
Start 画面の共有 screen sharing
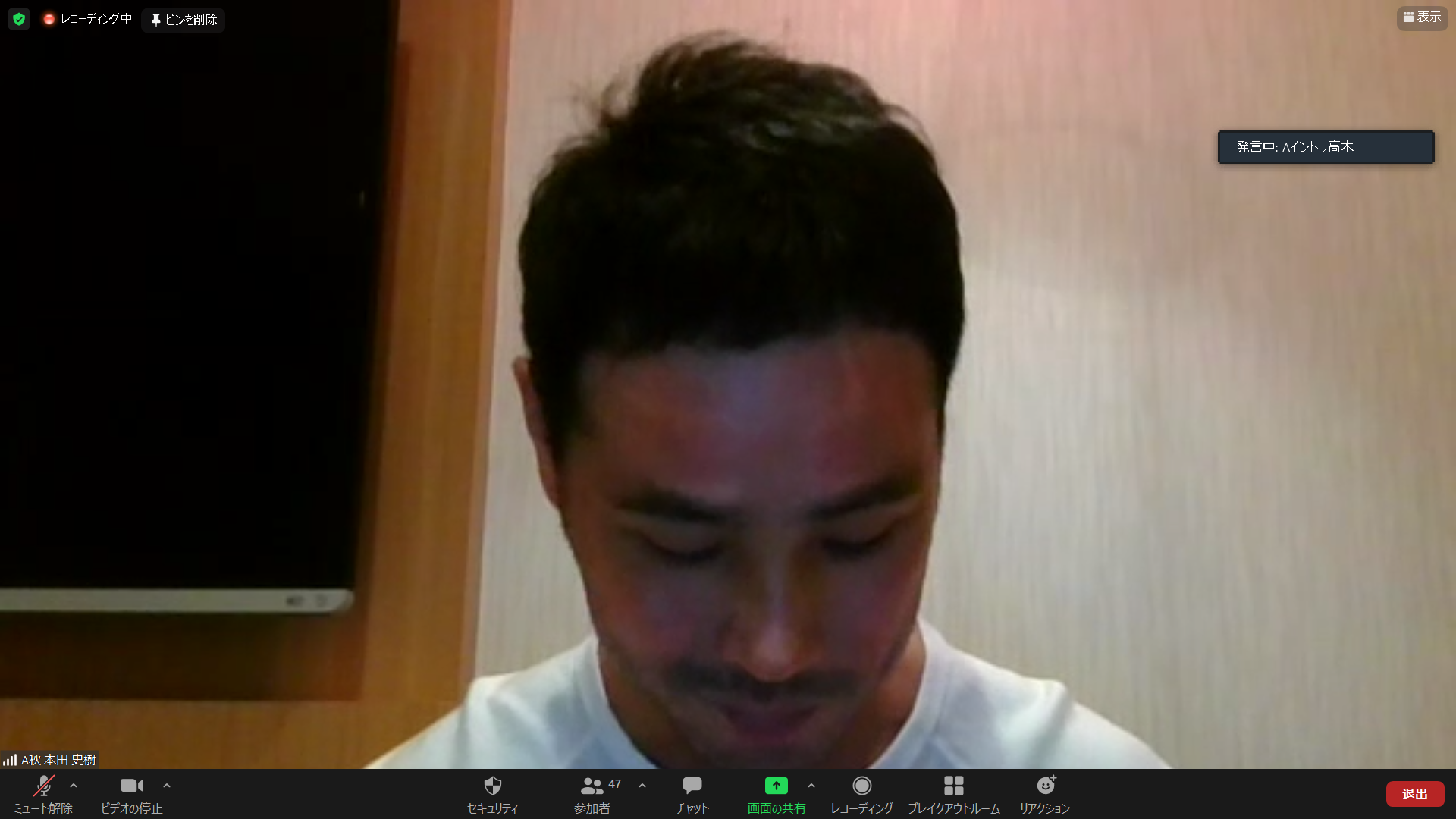[x=777, y=794]
